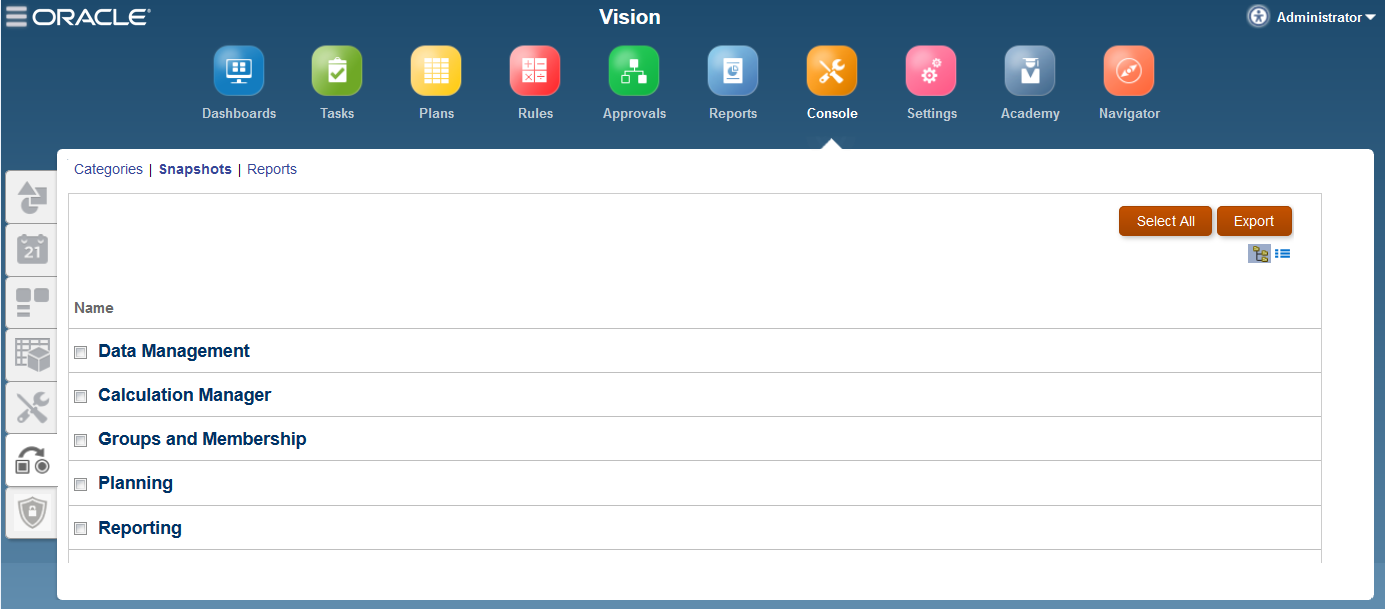Open the Console icon
Screen dimensions: 1385x609
[832, 71]
